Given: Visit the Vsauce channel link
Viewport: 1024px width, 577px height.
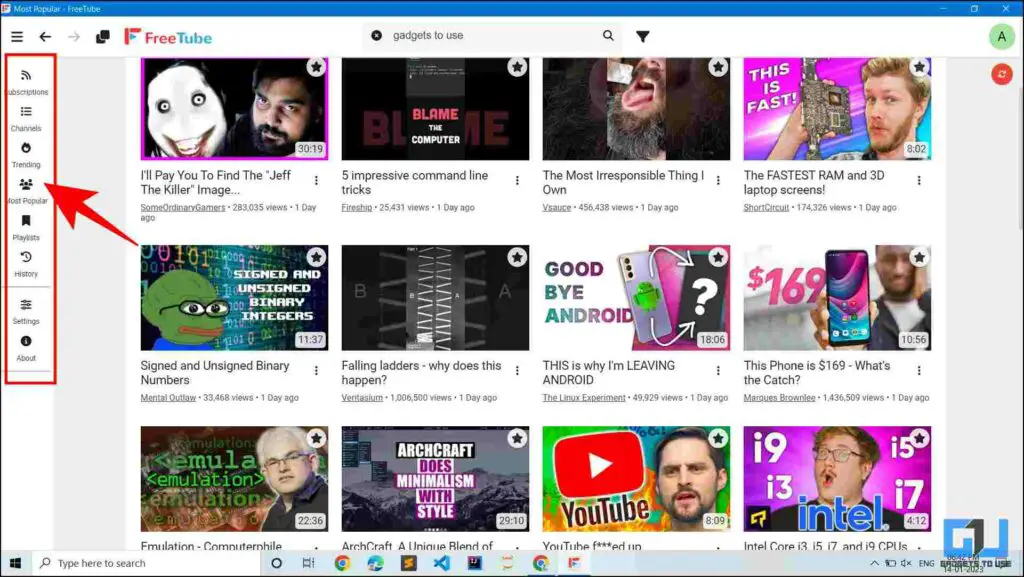Looking at the screenshot, I should [x=556, y=208].
